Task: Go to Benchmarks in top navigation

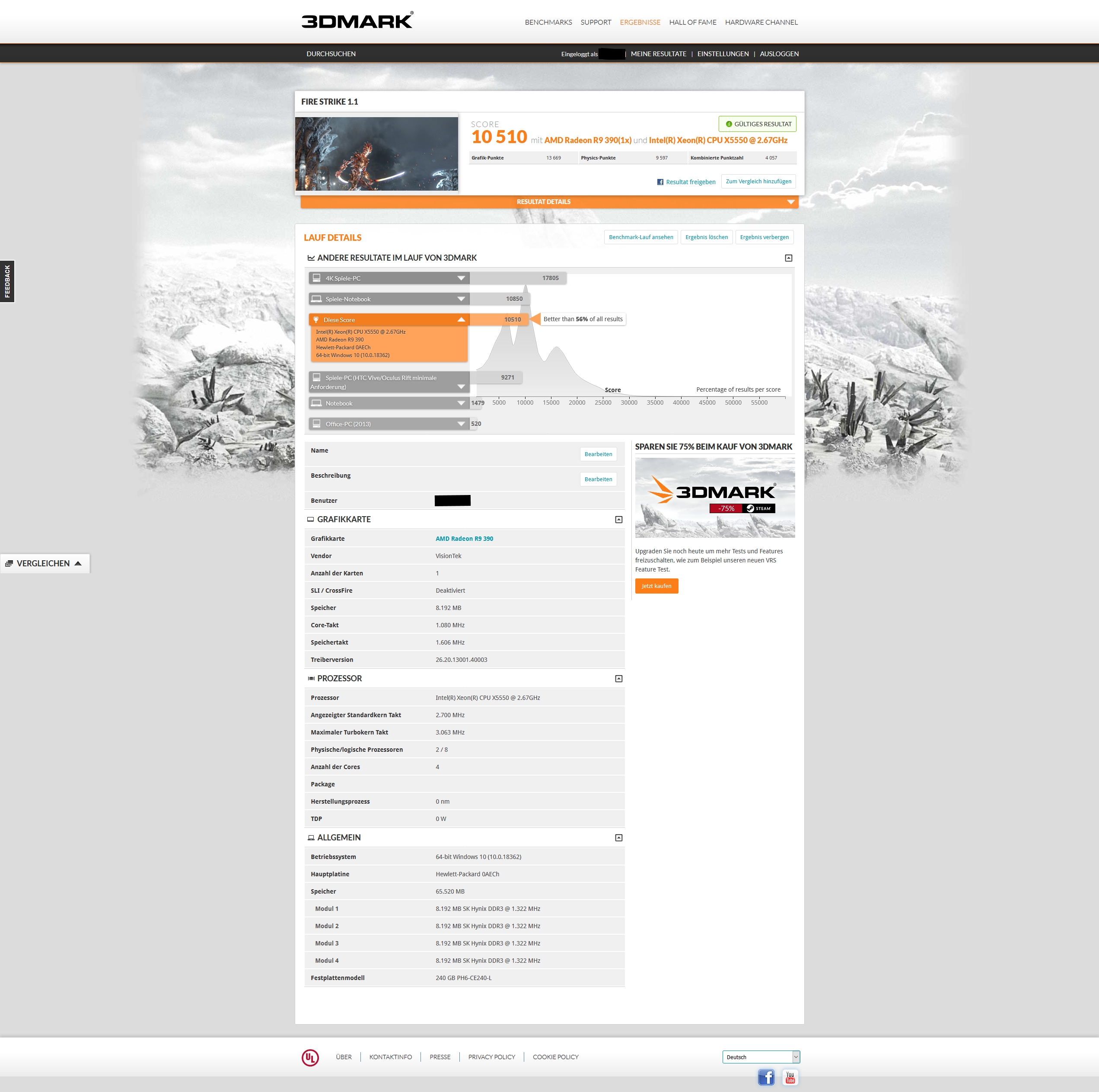Action: [548, 22]
